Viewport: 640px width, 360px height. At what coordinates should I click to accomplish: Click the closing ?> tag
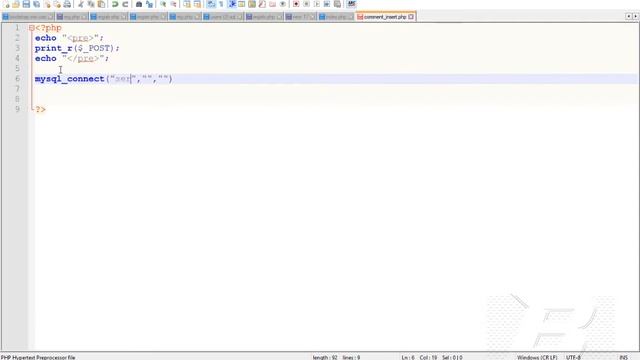tap(40, 109)
